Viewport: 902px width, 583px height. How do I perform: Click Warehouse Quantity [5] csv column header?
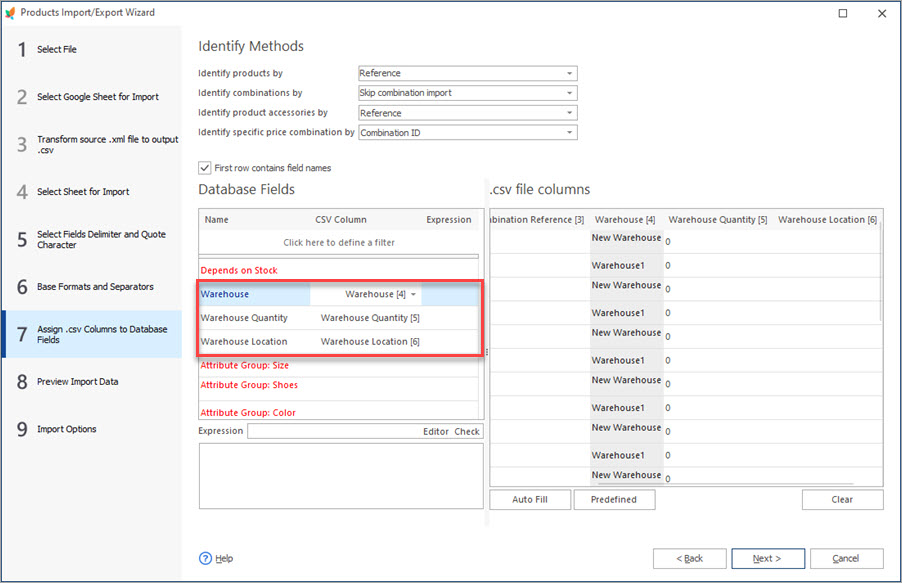pyautogui.click(x=718, y=220)
